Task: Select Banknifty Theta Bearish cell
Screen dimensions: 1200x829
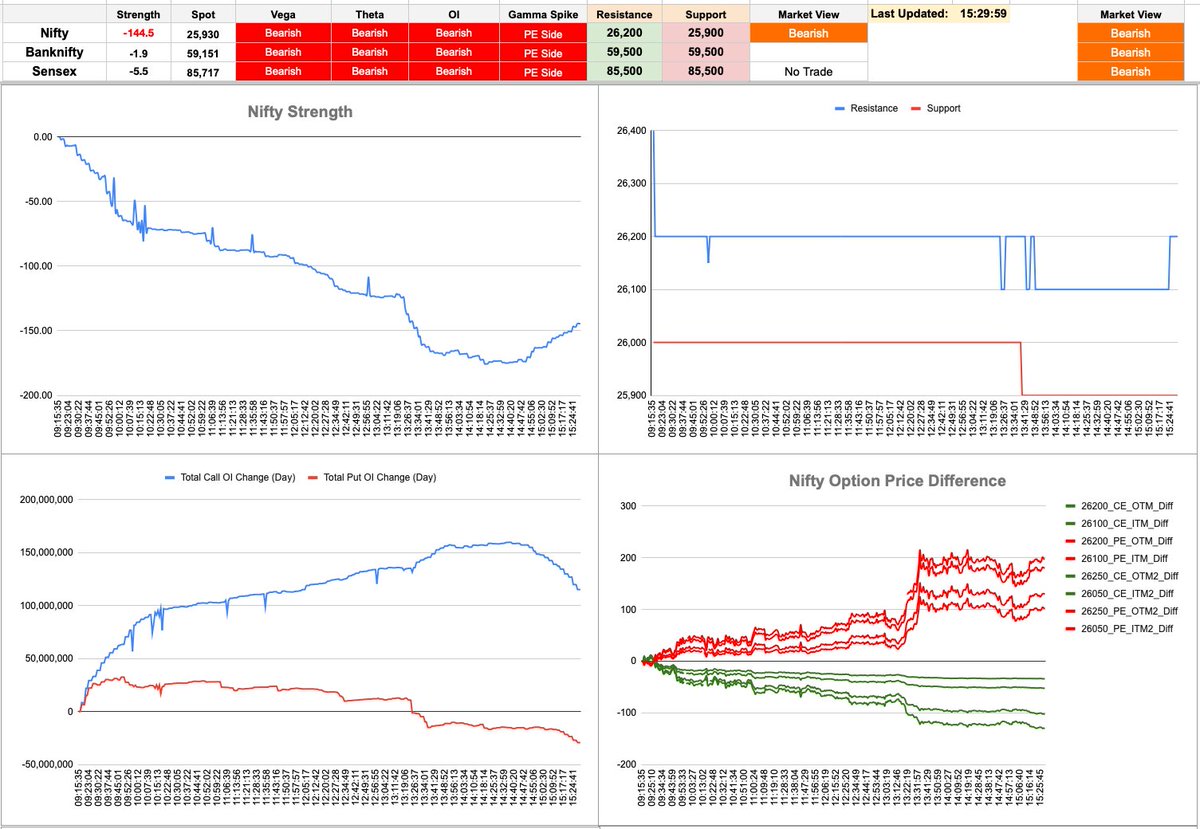Action: (369, 52)
